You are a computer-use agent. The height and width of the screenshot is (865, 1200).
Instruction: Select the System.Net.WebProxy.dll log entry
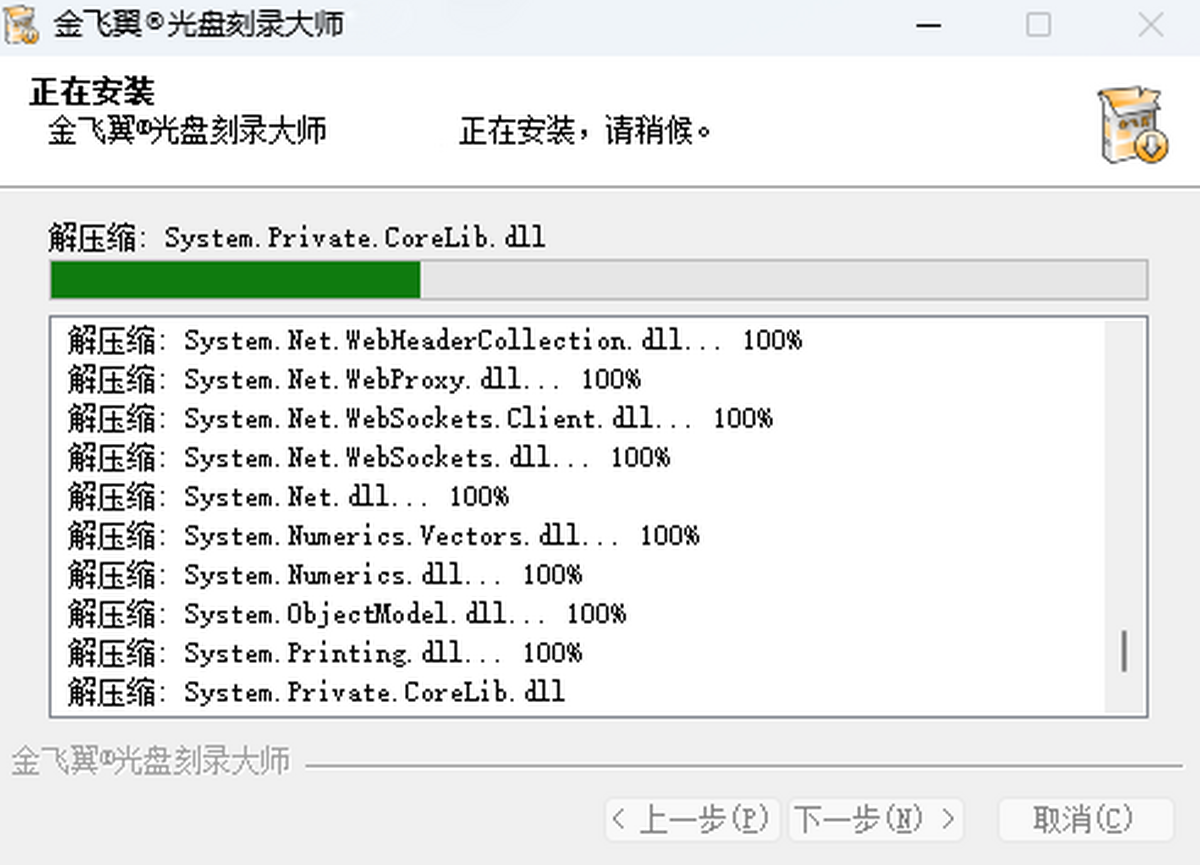[354, 380]
